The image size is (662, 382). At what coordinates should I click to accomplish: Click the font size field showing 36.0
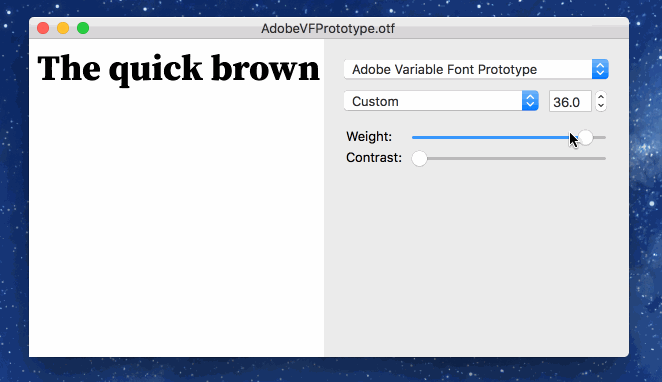click(x=570, y=102)
